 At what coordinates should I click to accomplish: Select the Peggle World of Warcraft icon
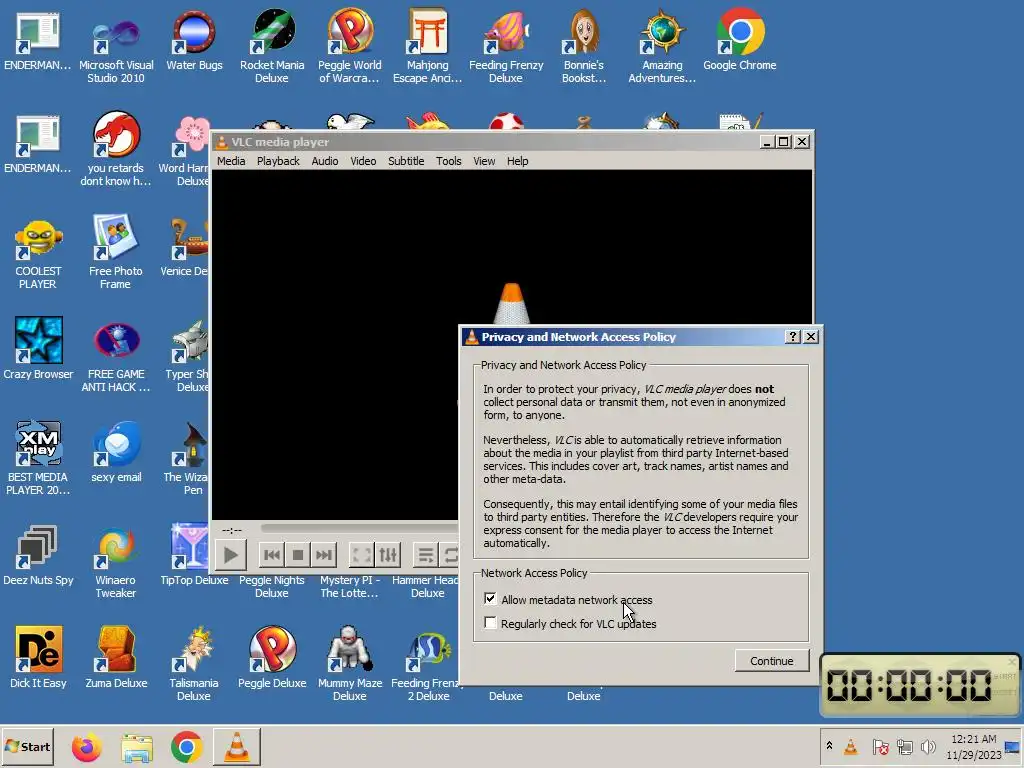[x=349, y=46]
